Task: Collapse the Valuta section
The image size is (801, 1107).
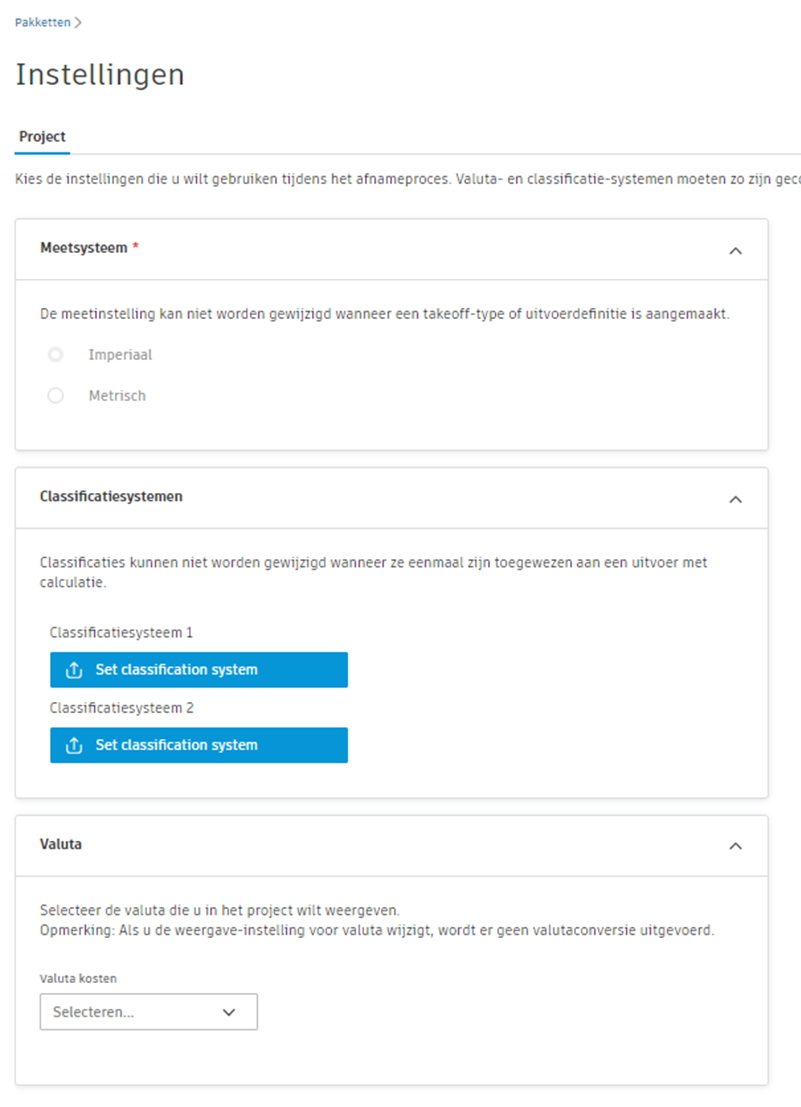Action: [736, 846]
